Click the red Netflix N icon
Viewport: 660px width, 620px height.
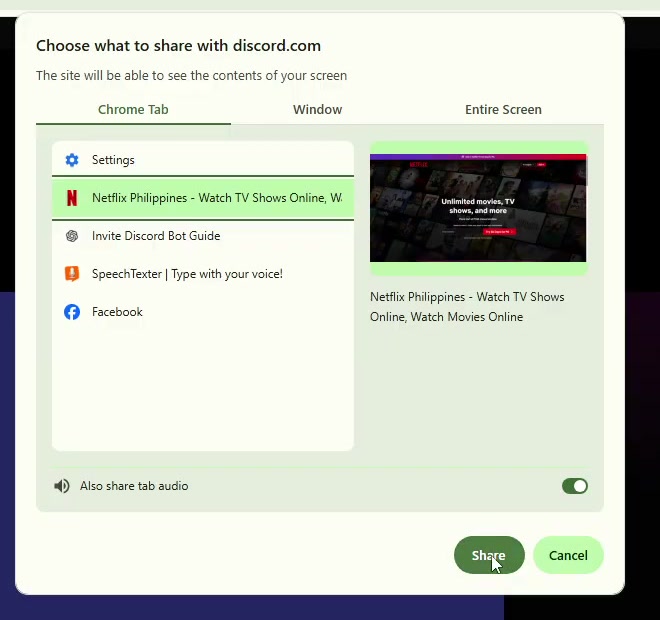coord(72,198)
